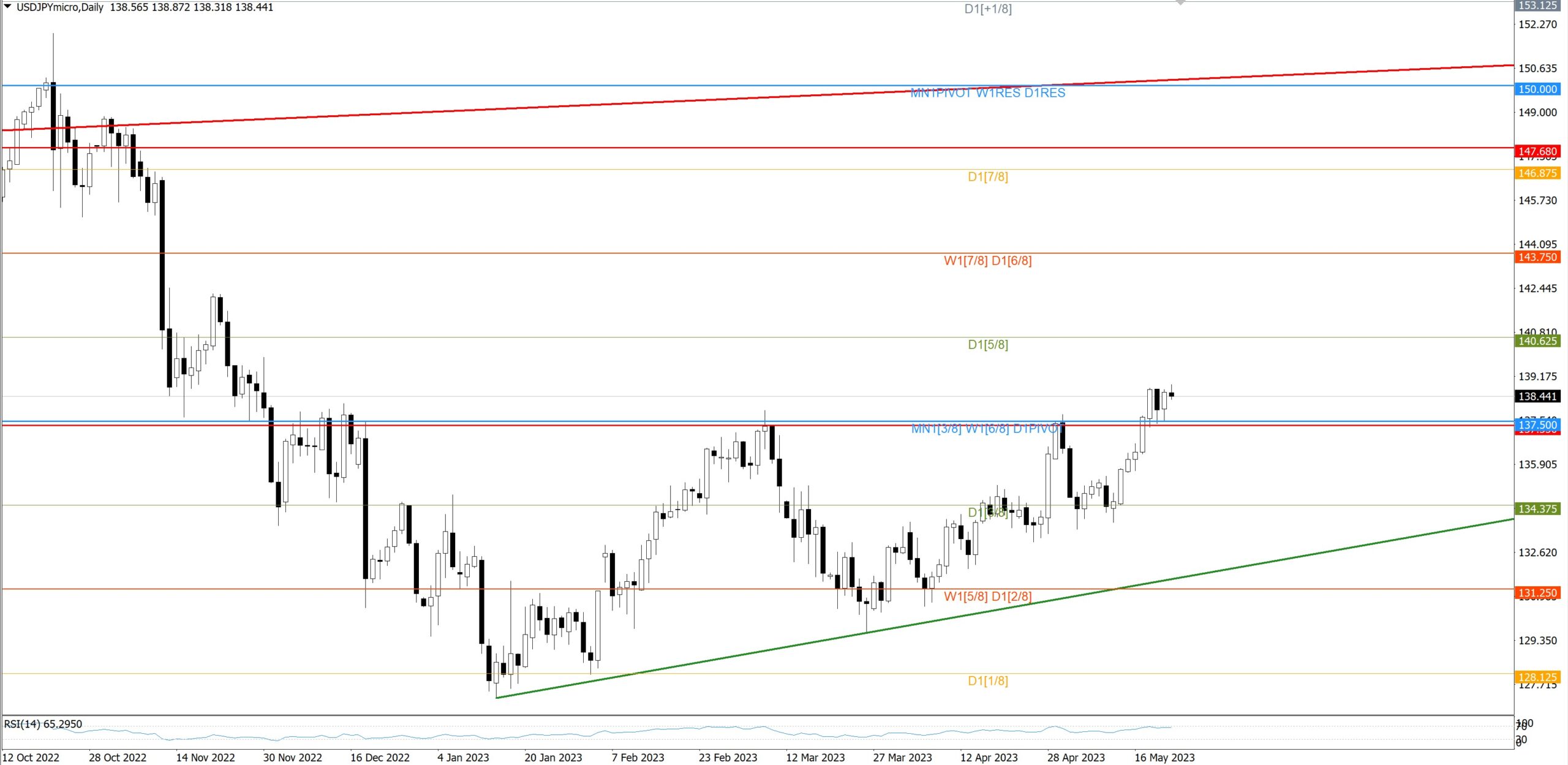This screenshot has width=1568, height=765.
Task: Click the orange-red 131.250 price tag
Action: click(1537, 593)
